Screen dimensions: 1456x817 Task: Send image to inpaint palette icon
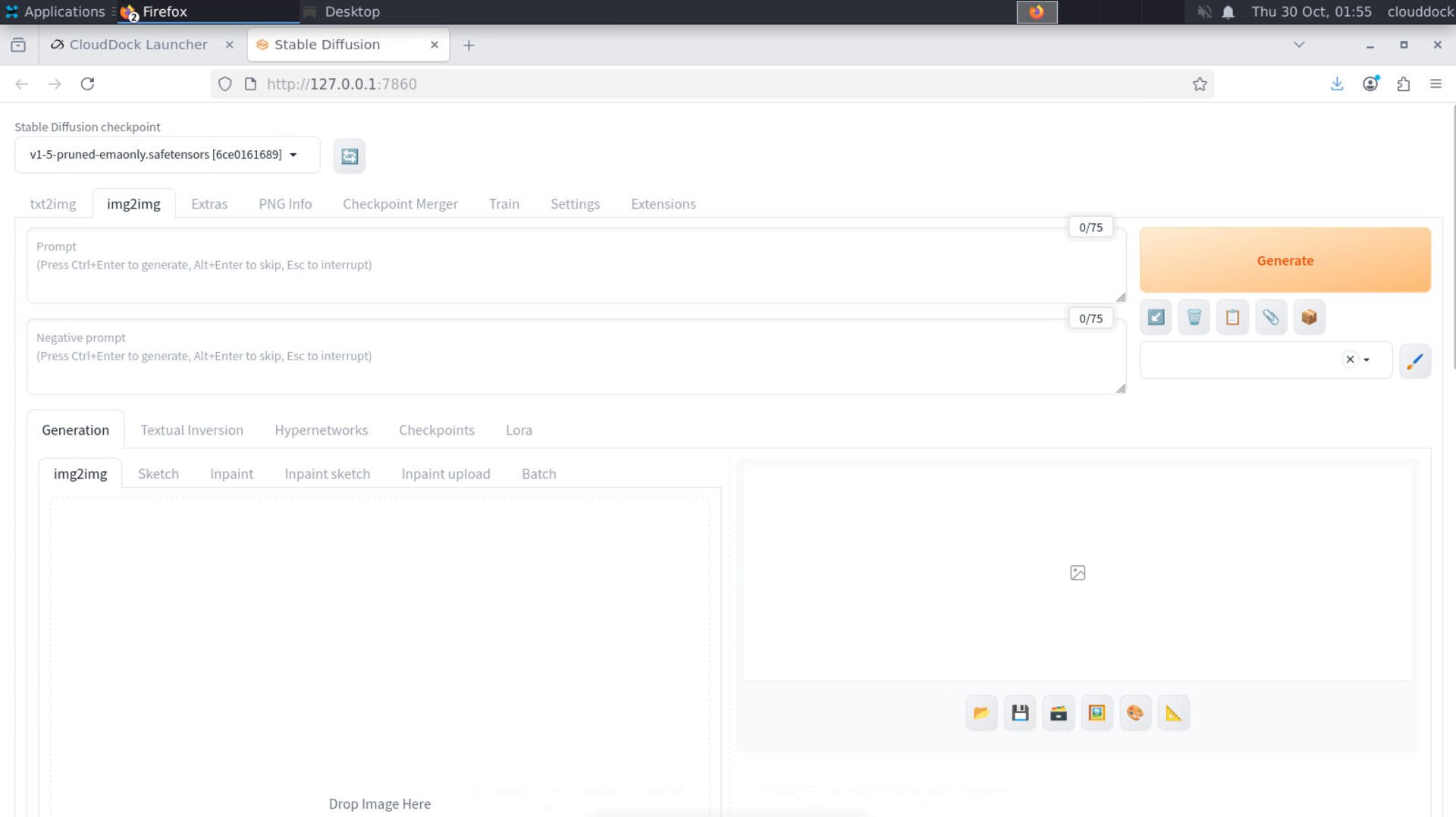coord(1134,713)
